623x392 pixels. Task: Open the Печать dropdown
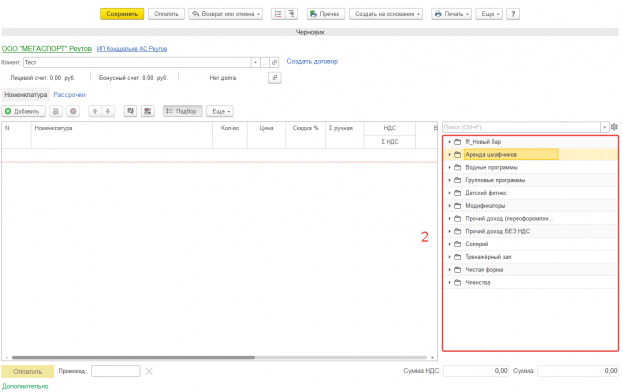tap(451, 14)
